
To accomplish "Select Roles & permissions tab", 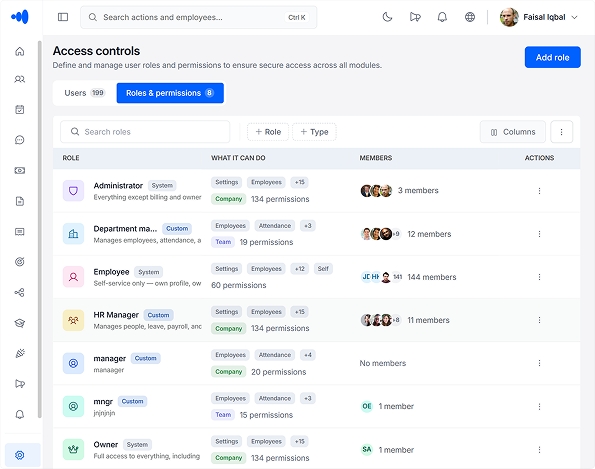I will [170, 93].
